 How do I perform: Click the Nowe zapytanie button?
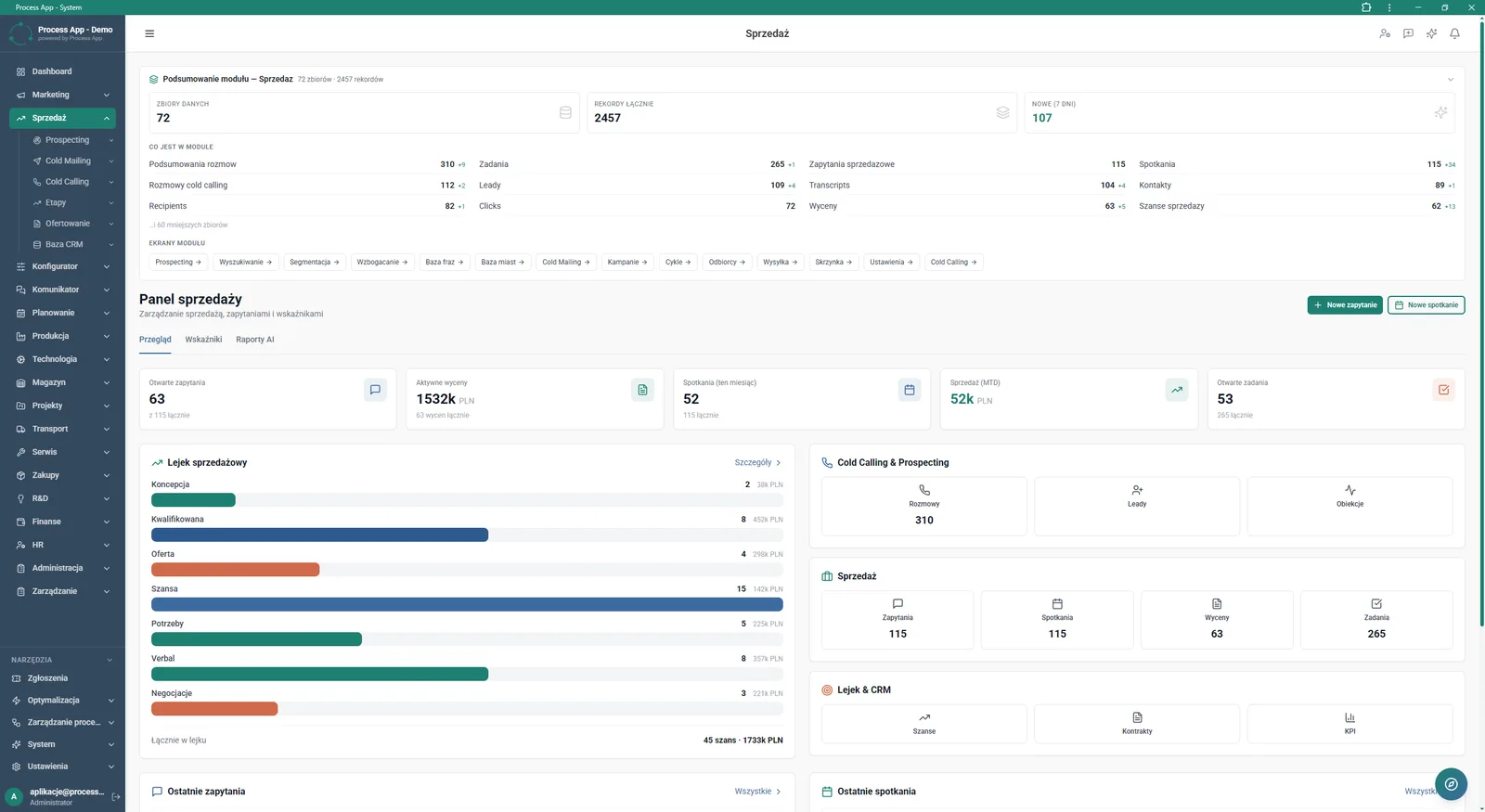1345,305
